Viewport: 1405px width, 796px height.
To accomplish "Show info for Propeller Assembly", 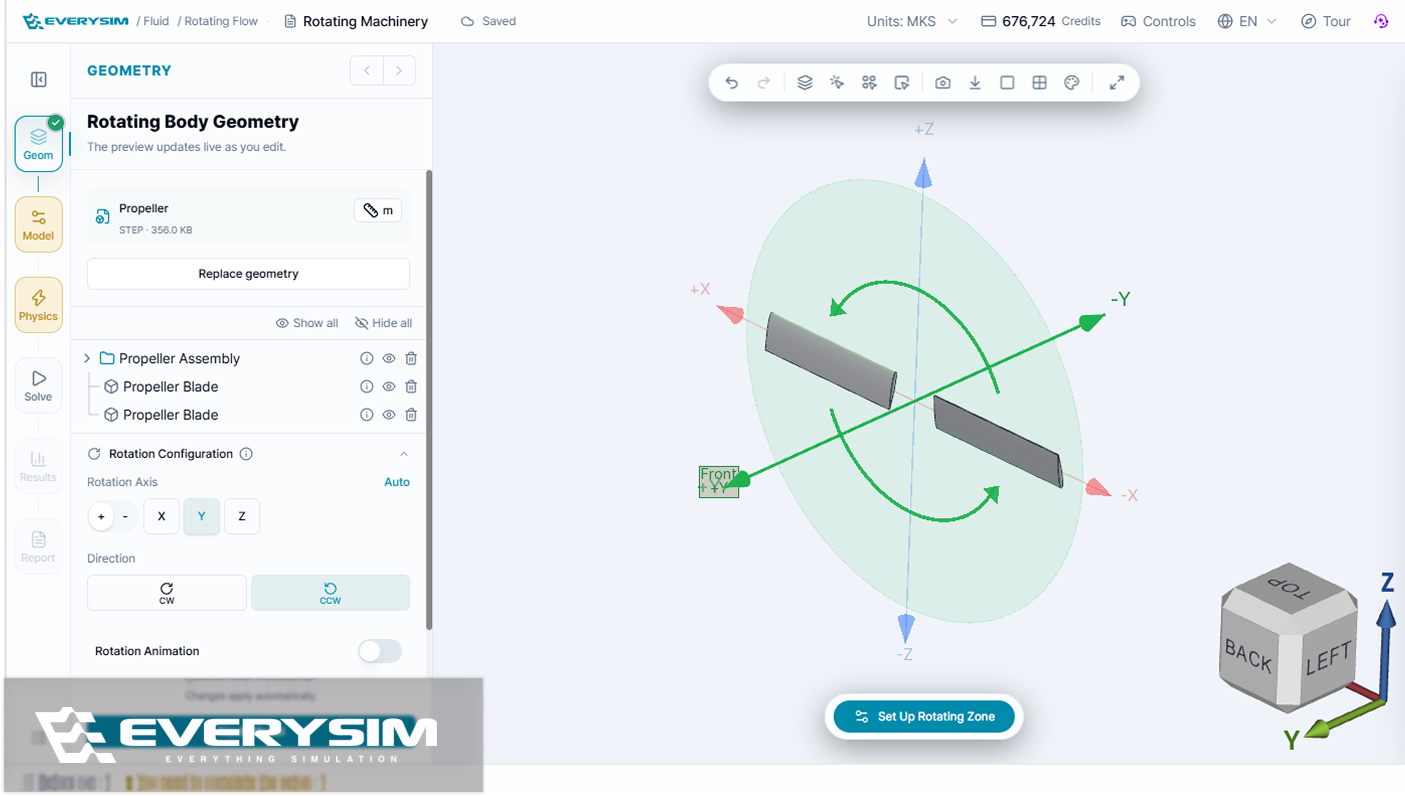I will [x=367, y=358].
